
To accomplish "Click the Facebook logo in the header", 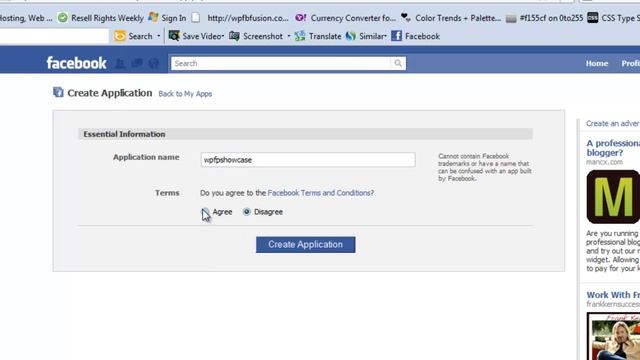I will [x=76, y=63].
